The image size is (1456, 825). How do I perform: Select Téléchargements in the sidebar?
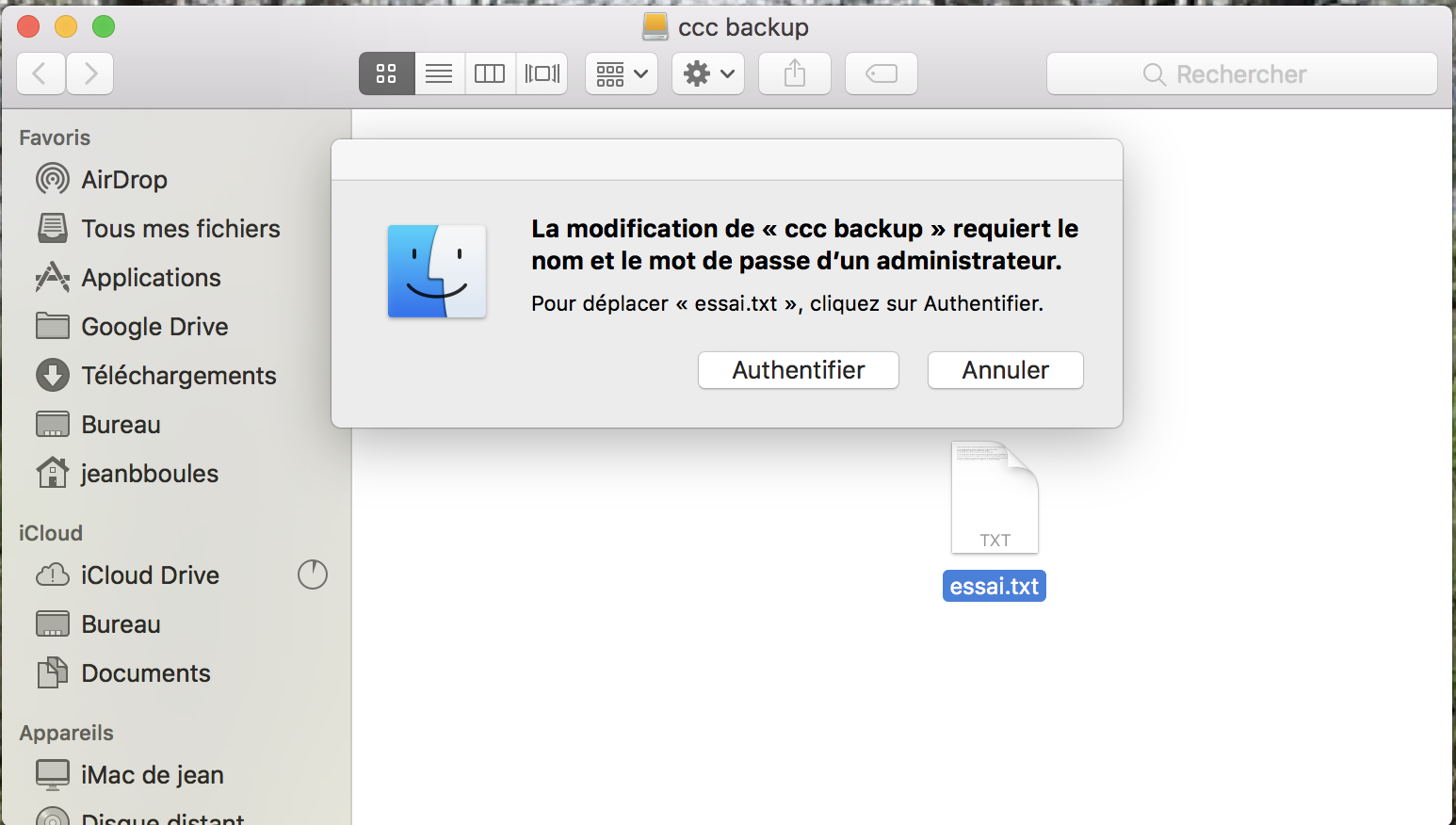[178, 376]
